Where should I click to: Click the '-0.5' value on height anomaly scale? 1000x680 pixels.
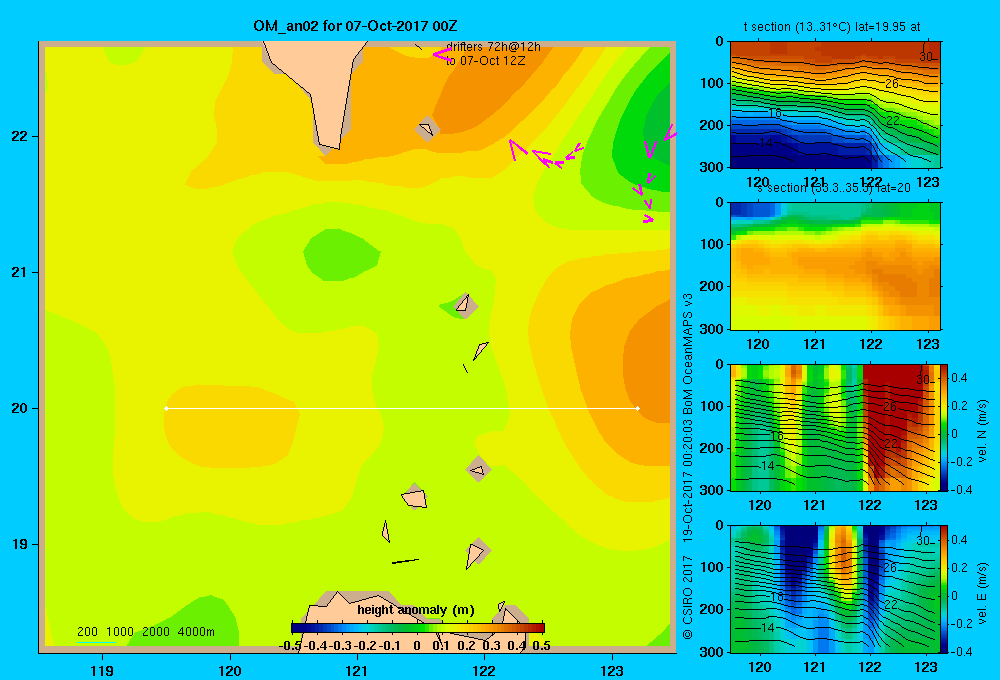coord(290,646)
